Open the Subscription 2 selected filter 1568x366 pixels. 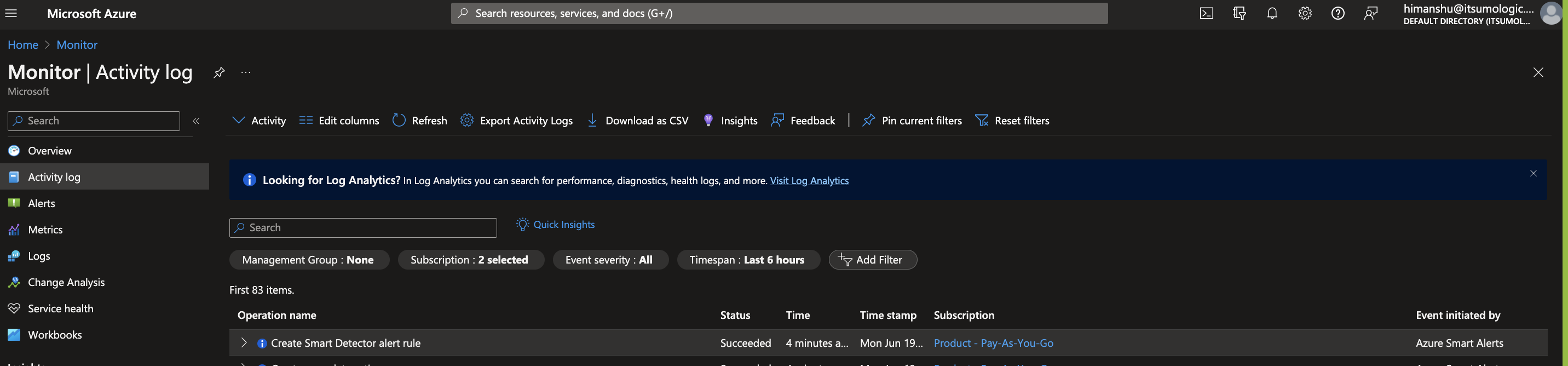tap(470, 260)
